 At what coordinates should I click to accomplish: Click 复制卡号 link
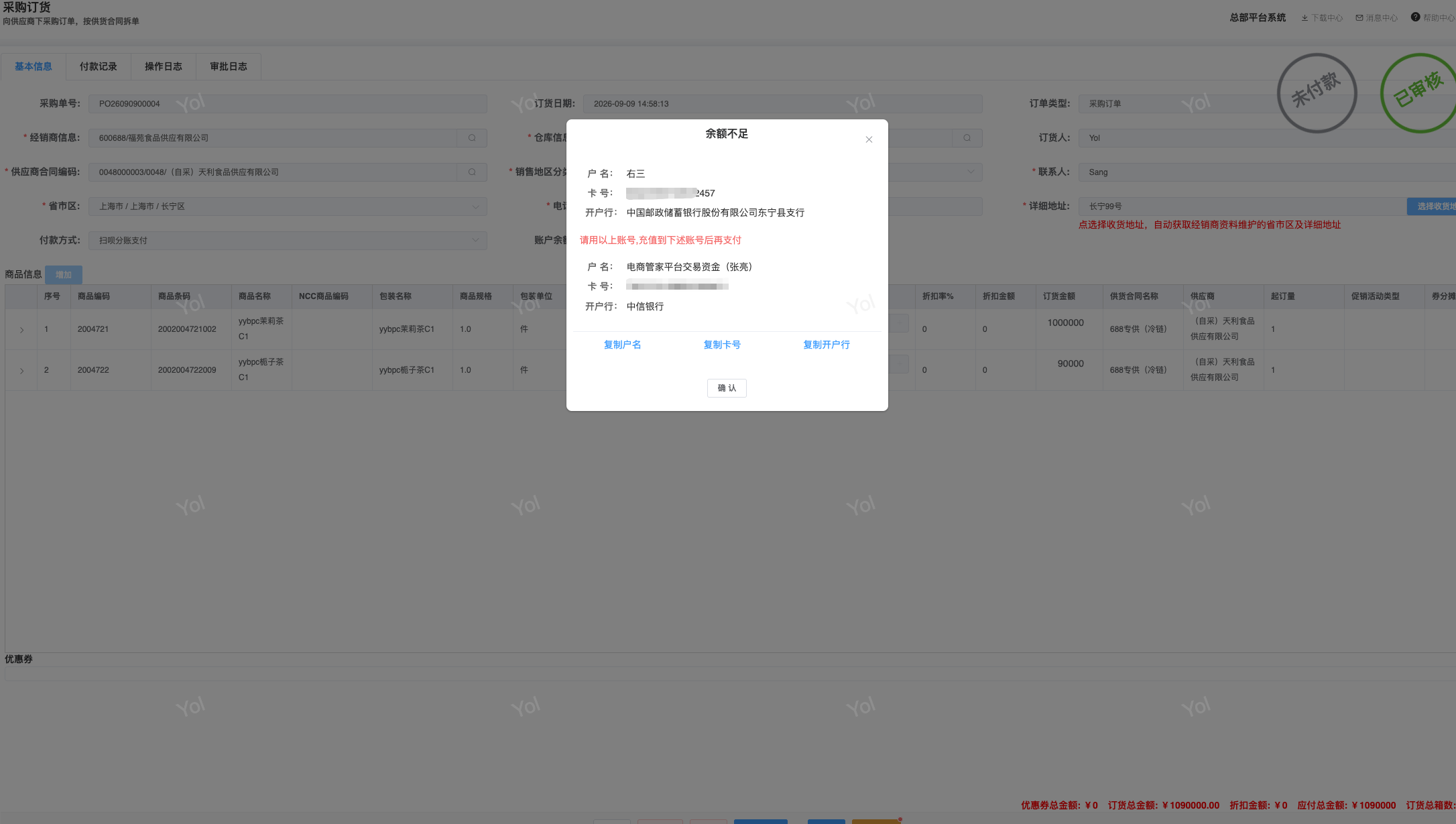(722, 345)
